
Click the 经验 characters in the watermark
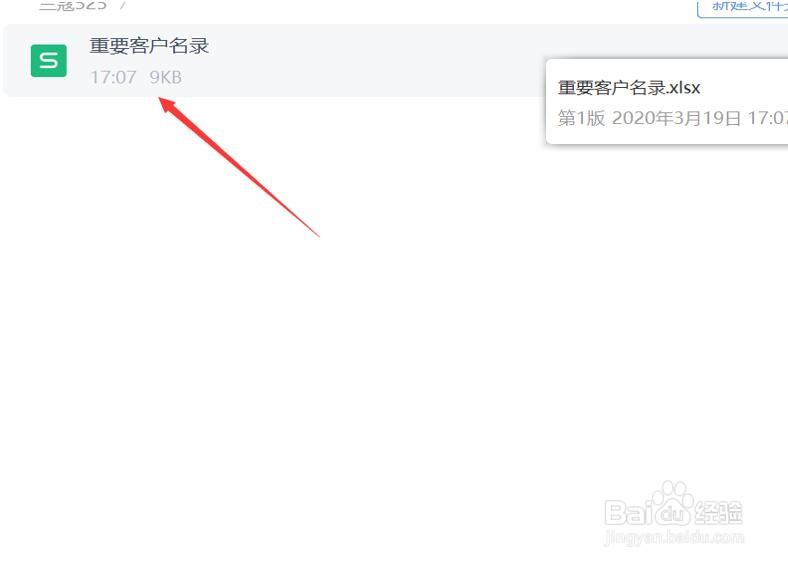pyautogui.click(x=719, y=513)
